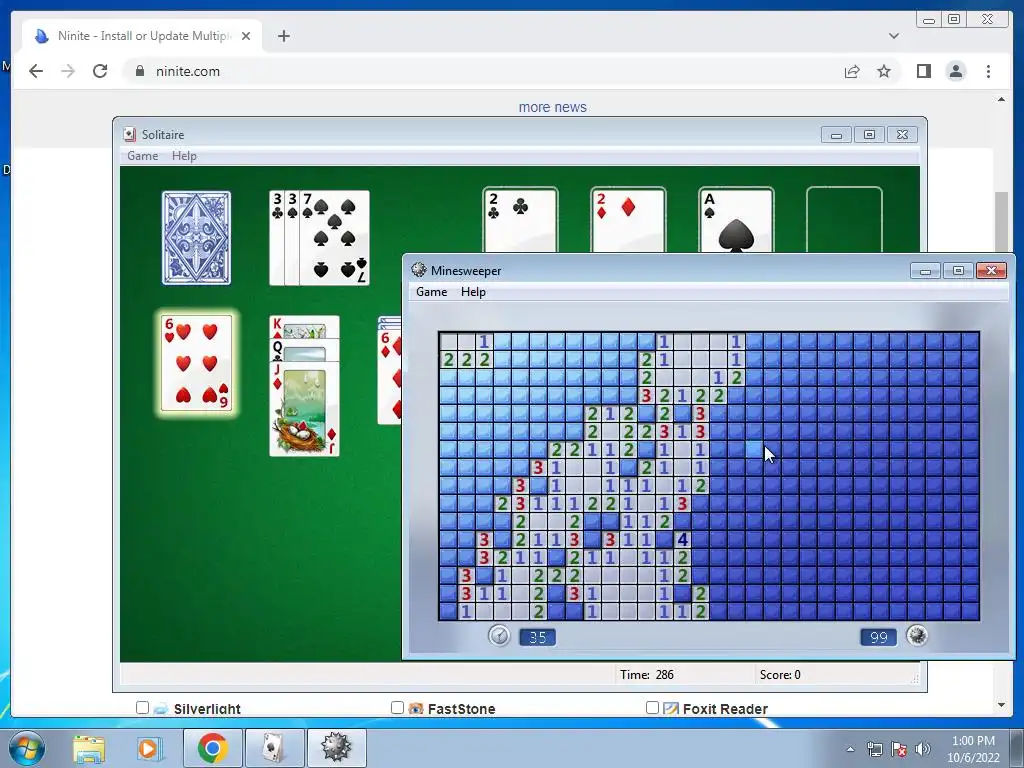The image size is (1024, 768).
Task: Check the Silverlight checkbox
Action: [142, 708]
